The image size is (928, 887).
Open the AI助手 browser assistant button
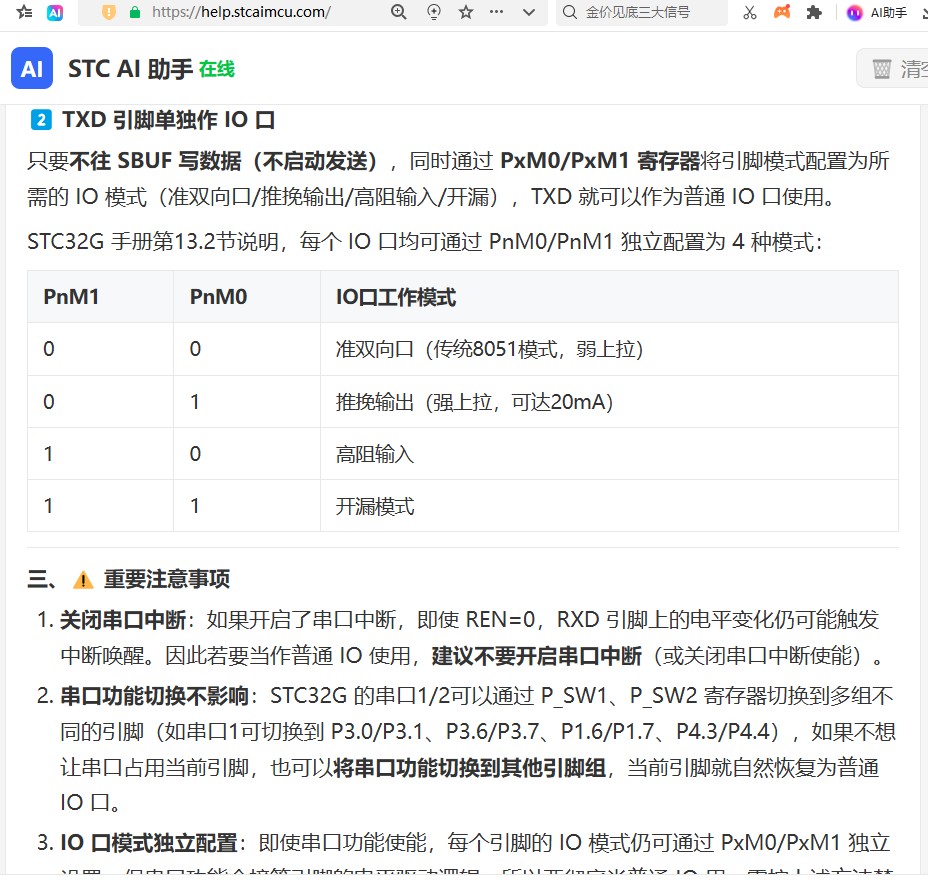(x=877, y=12)
